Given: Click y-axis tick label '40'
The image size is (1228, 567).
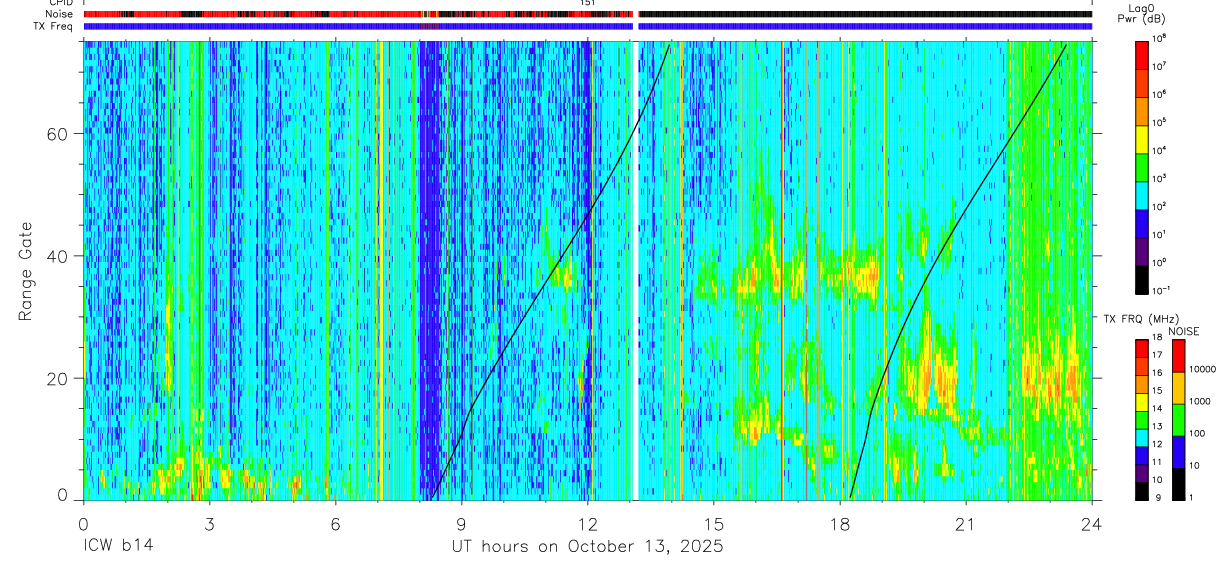Looking at the screenshot, I should (x=57, y=256).
